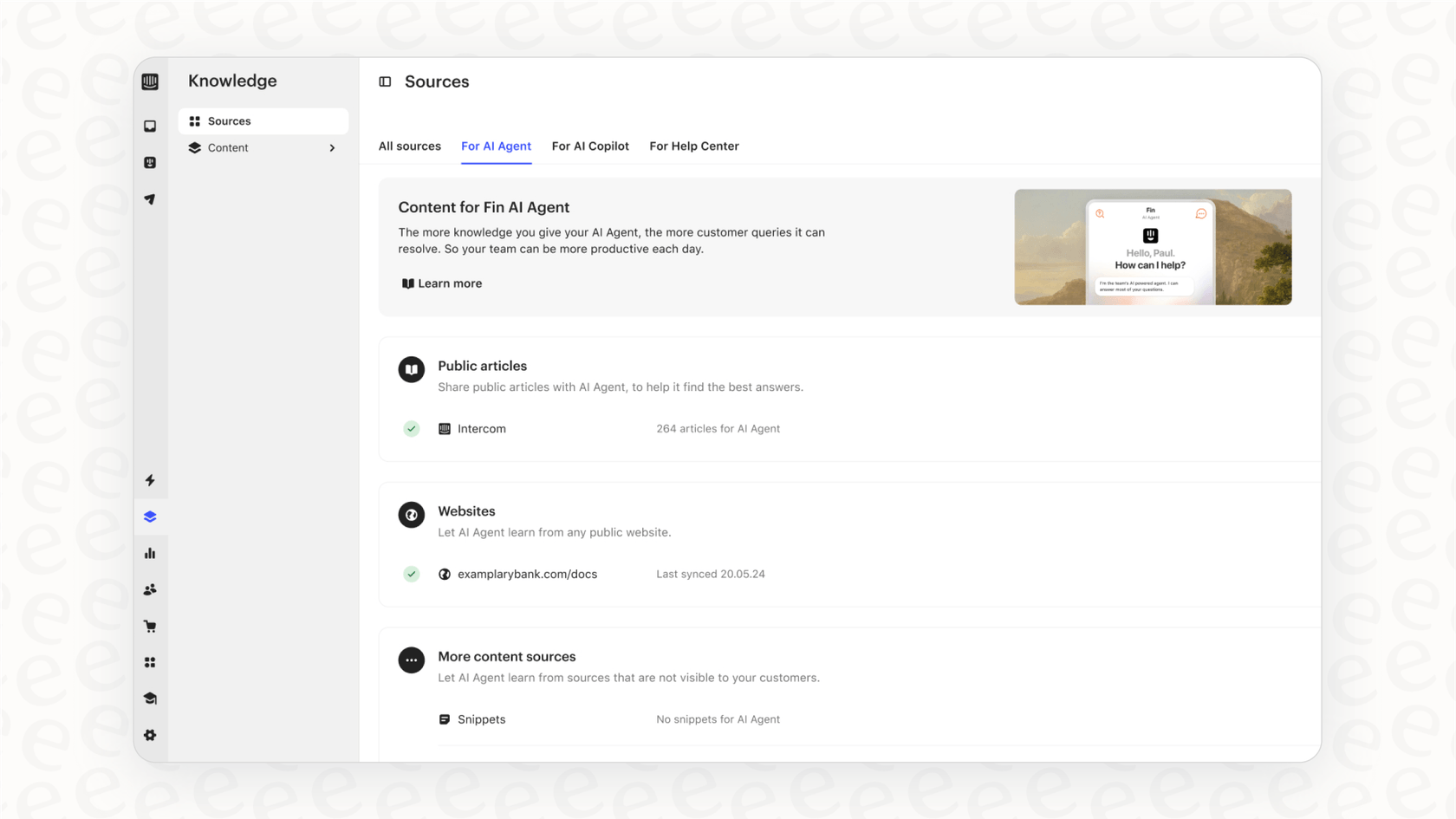
Task: Open the Snippets content source
Action: 481,719
